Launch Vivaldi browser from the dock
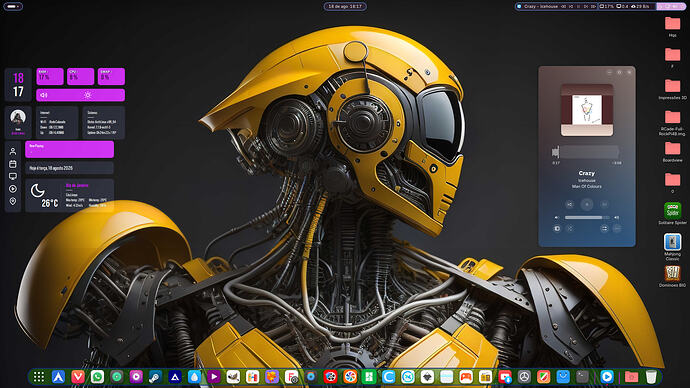This screenshot has height=388, width=690. [78, 377]
